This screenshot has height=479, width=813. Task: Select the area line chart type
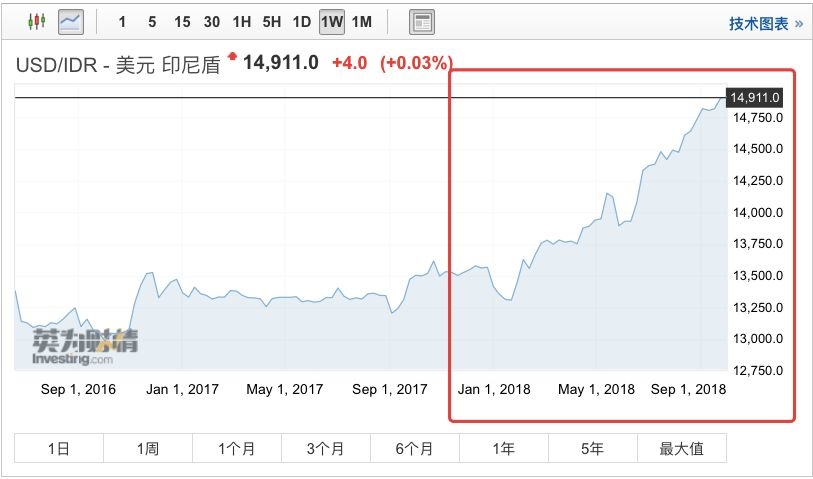pyautogui.click(x=70, y=21)
